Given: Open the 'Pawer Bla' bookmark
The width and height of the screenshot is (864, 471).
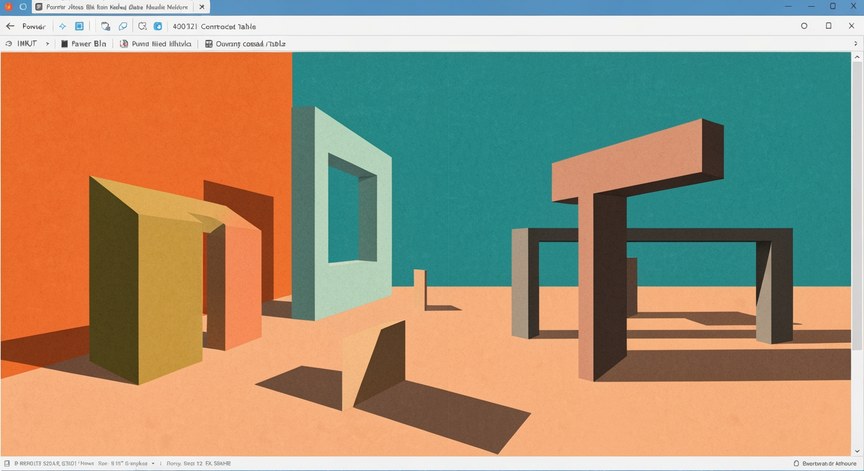Looking at the screenshot, I should pyautogui.click(x=83, y=44).
